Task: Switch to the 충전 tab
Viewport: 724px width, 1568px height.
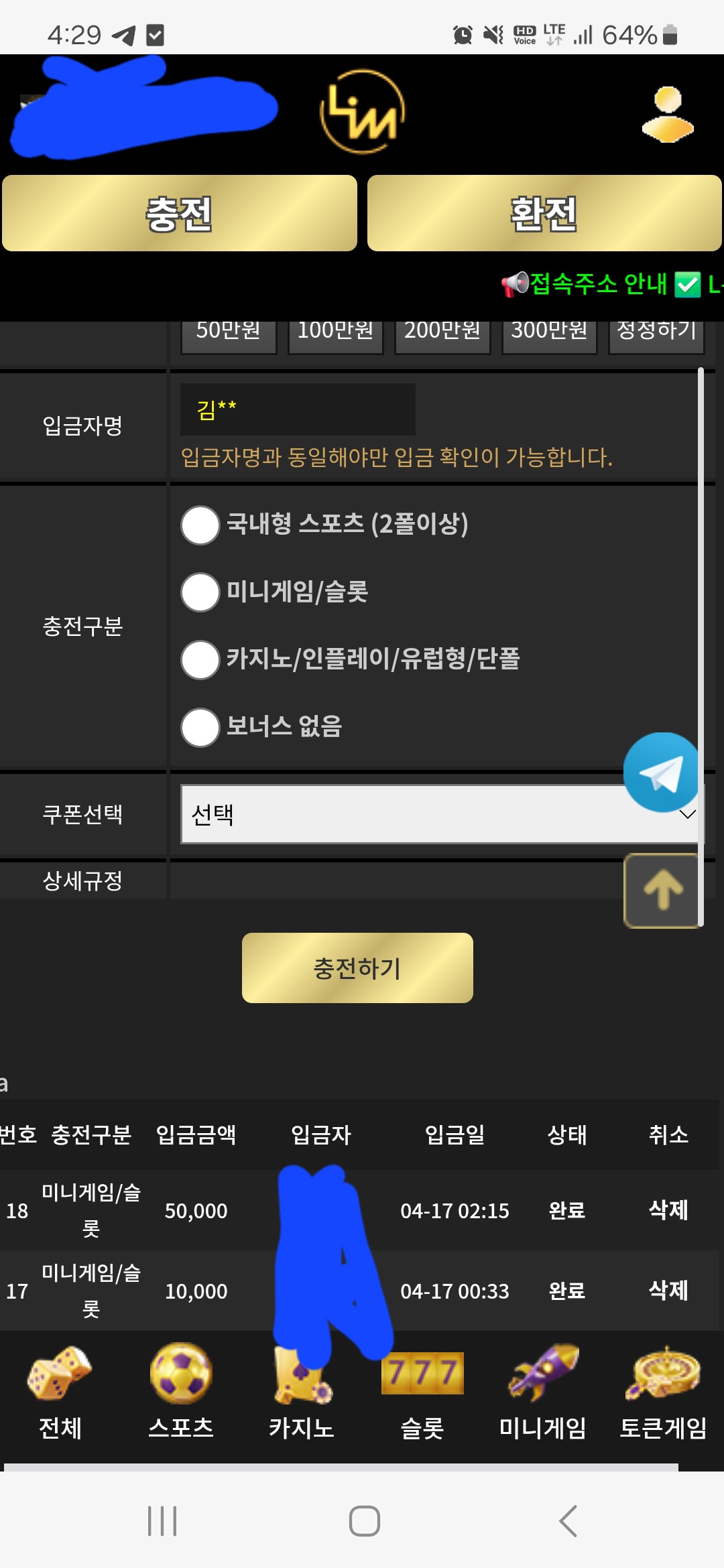Action: (x=180, y=213)
